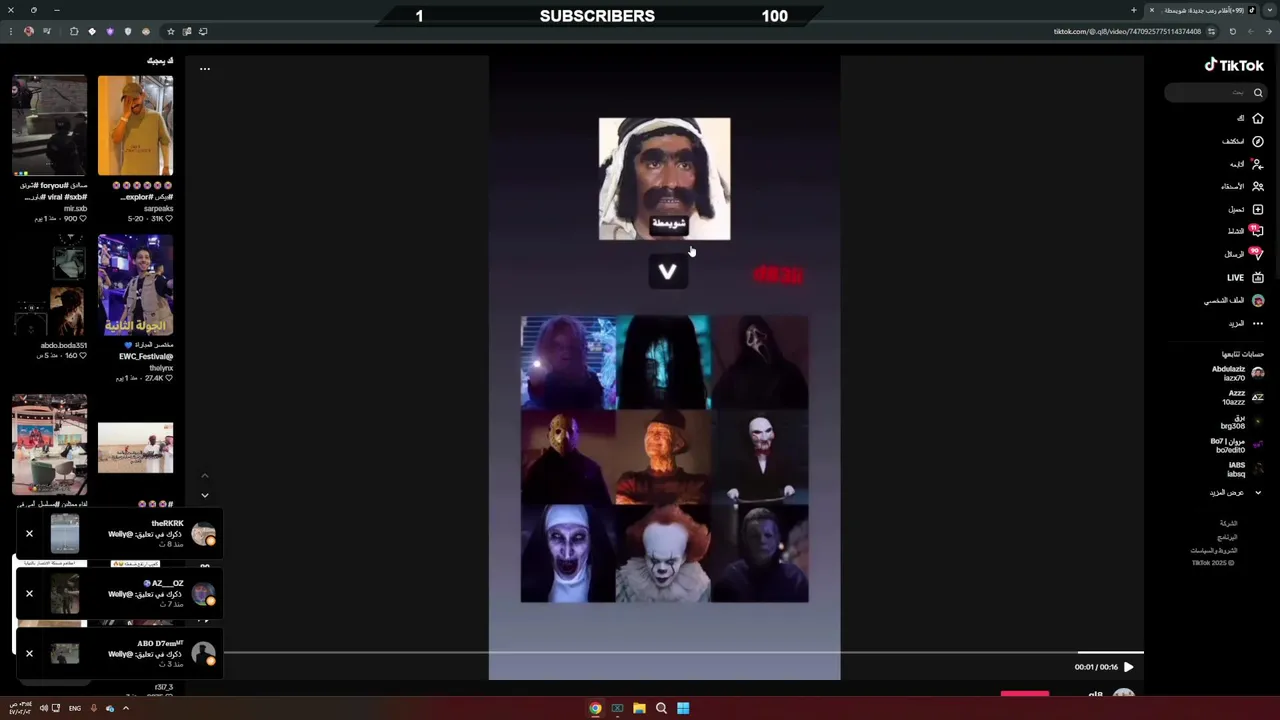Click the search magnifier icon in TikTok sidebar

click(x=1258, y=93)
